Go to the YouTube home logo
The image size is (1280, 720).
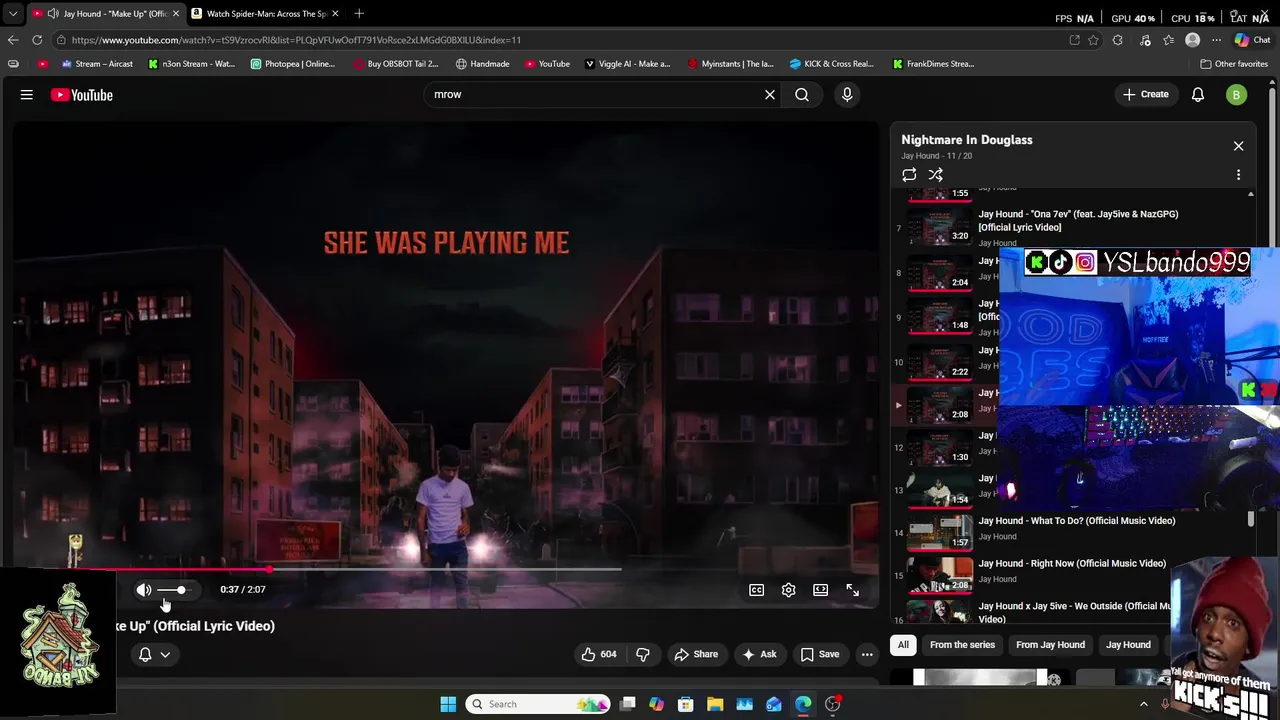pos(82,95)
